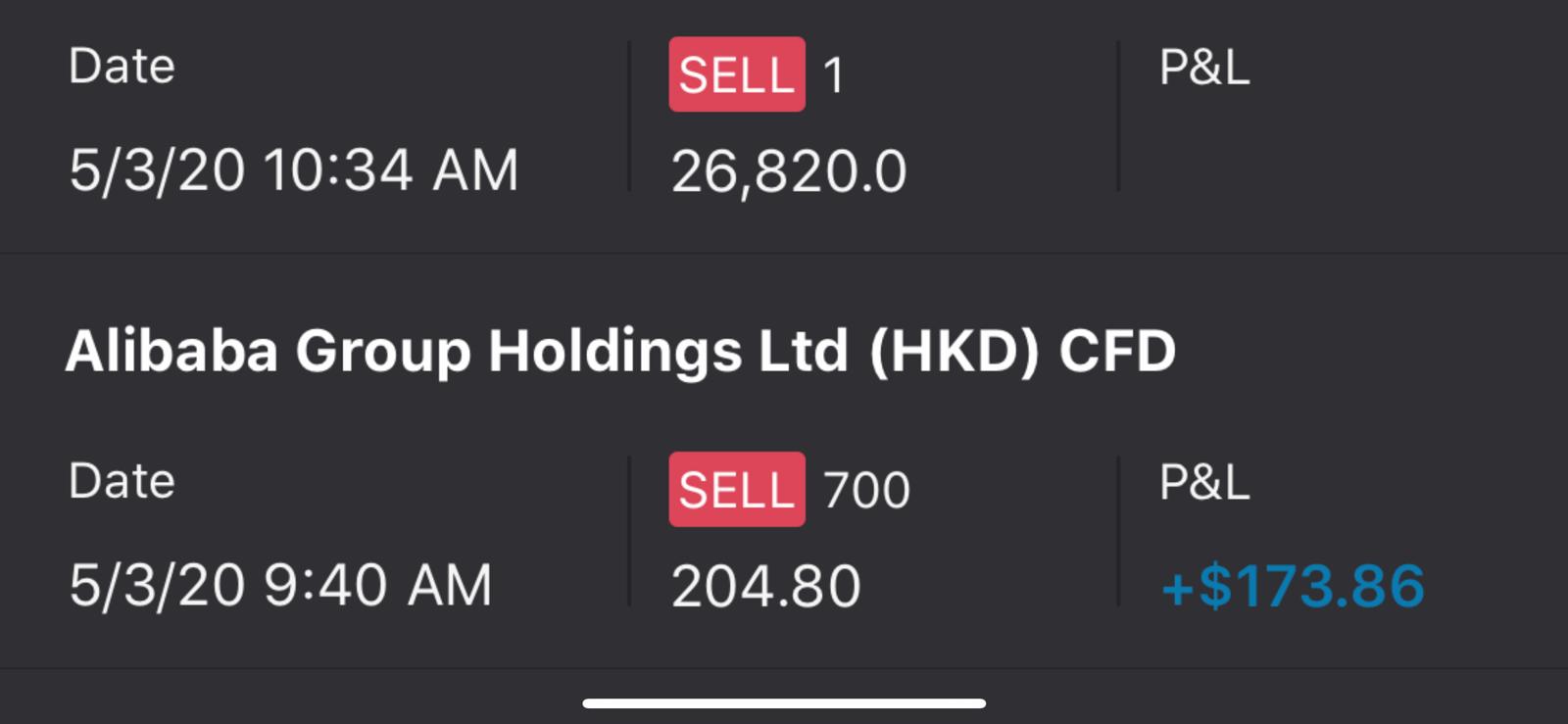Tap the red SELL badge beside quantity 700
1568x724 pixels.
tap(736, 489)
